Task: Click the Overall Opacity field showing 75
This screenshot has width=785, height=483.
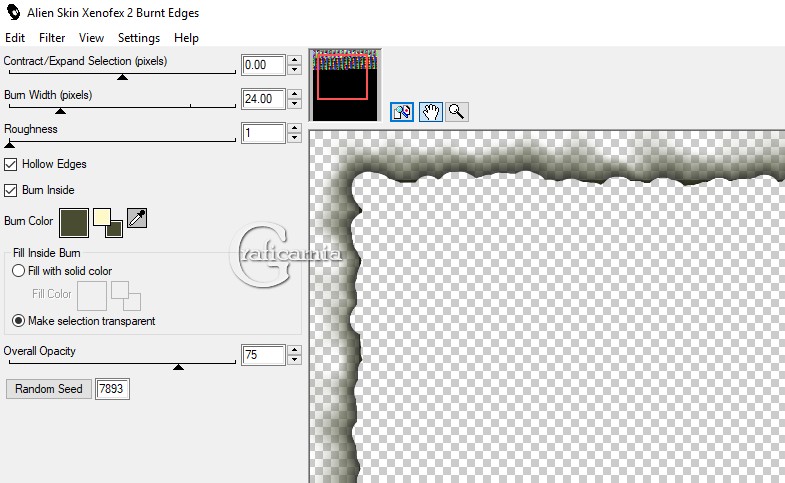Action: [263, 355]
